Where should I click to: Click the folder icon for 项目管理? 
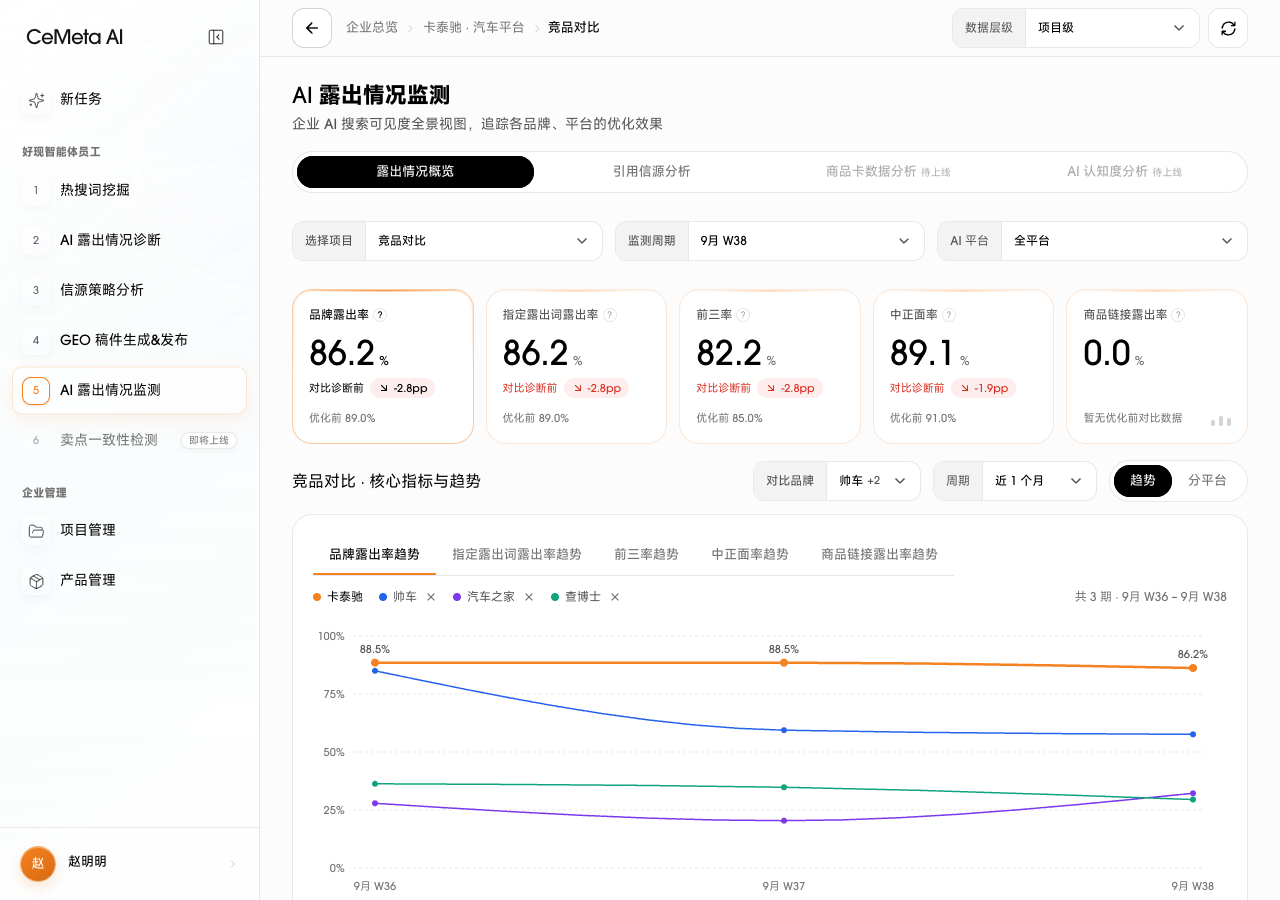[x=36, y=530]
